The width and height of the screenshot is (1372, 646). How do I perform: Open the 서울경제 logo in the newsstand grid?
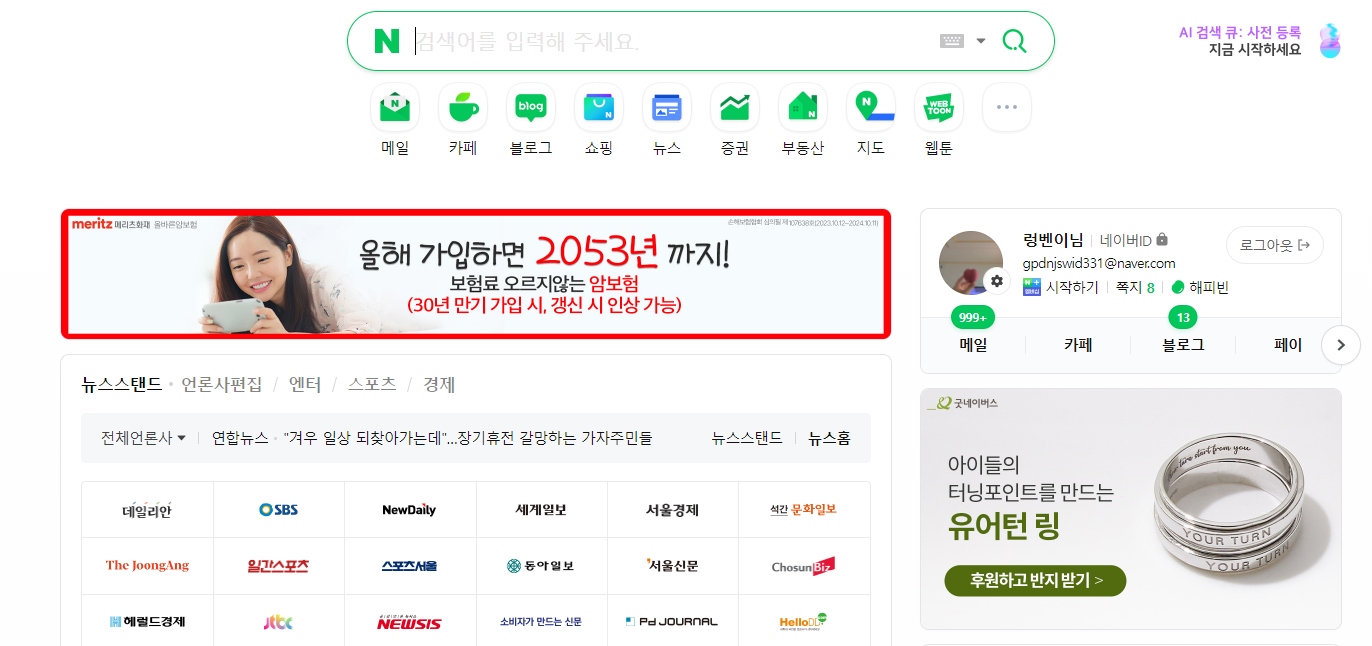point(672,510)
